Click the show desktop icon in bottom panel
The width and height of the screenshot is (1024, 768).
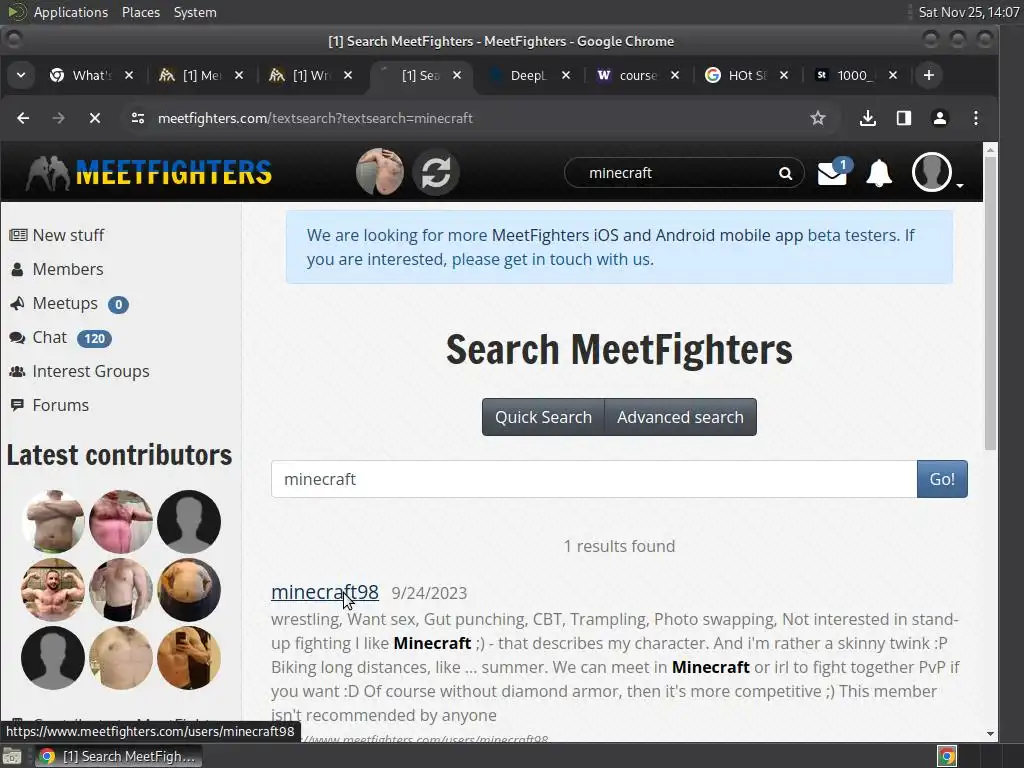pos(12,756)
